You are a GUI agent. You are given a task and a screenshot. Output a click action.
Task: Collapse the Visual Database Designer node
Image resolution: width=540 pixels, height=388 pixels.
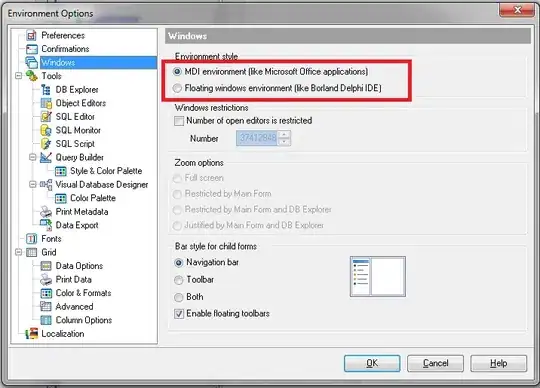click(x=33, y=185)
